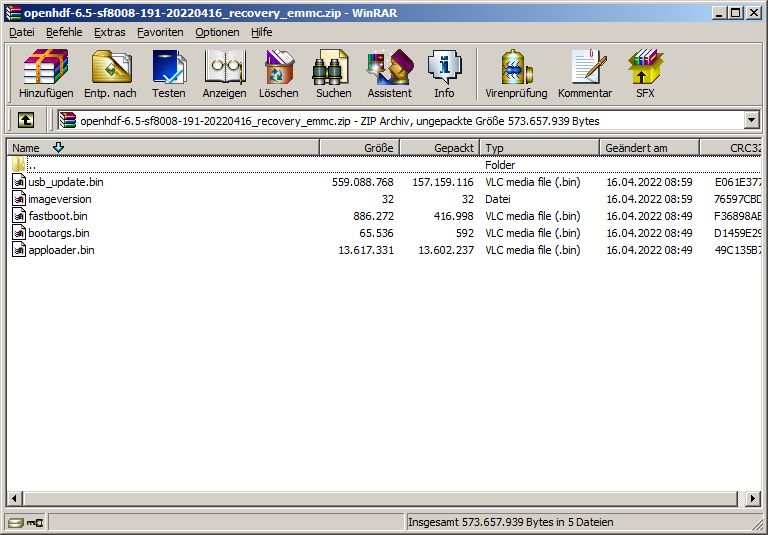The width and height of the screenshot is (768, 535).
Task: Open the Befehle menu
Action: click(64, 32)
